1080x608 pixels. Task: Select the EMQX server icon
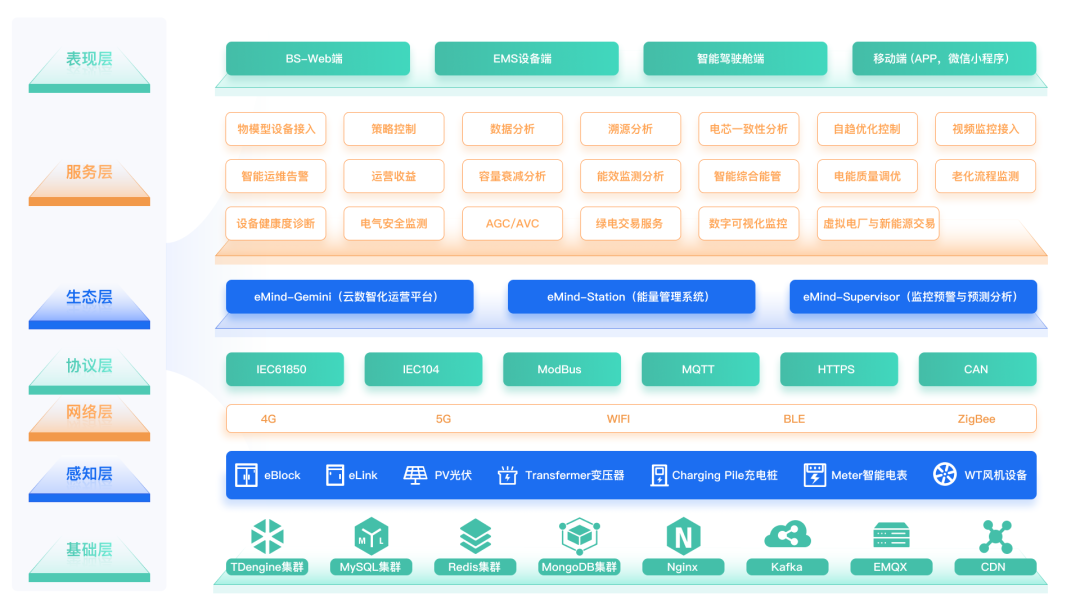(891, 537)
